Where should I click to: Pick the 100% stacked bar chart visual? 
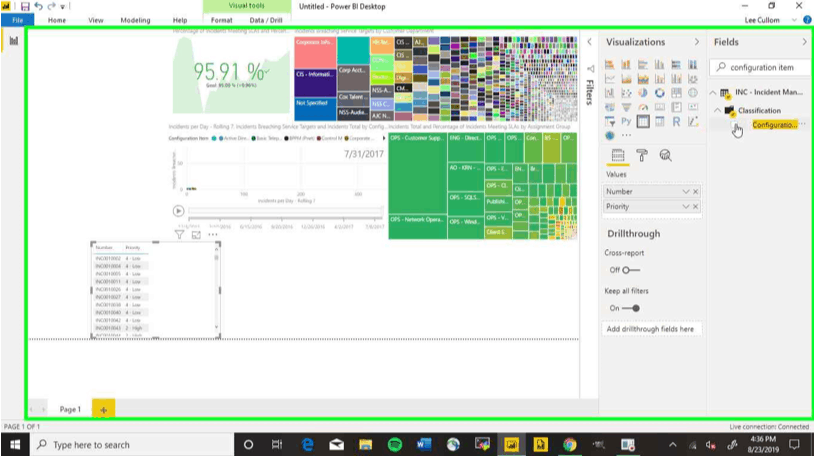(x=676, y=65)
